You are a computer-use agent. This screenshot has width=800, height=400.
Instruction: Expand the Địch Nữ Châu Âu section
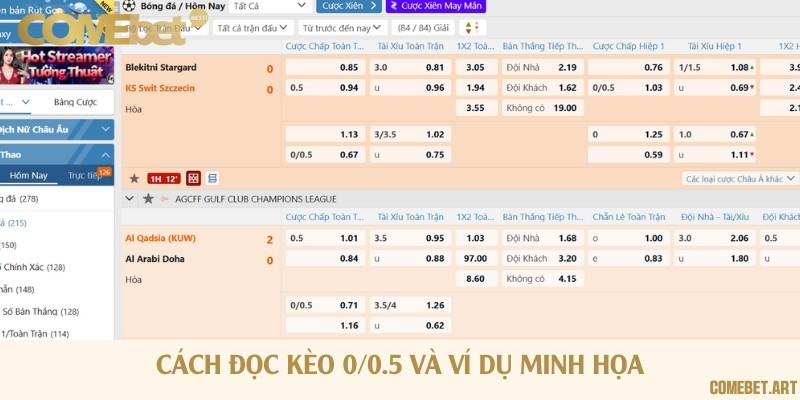(57, 130)
